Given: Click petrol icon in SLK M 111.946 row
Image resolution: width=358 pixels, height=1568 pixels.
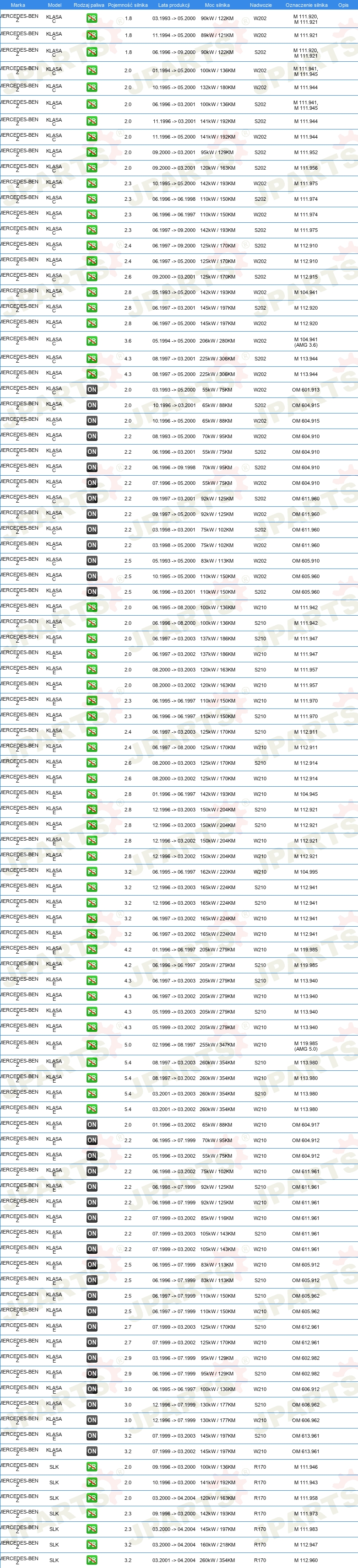Looking at the screenshot, I should pos(92,1467).
